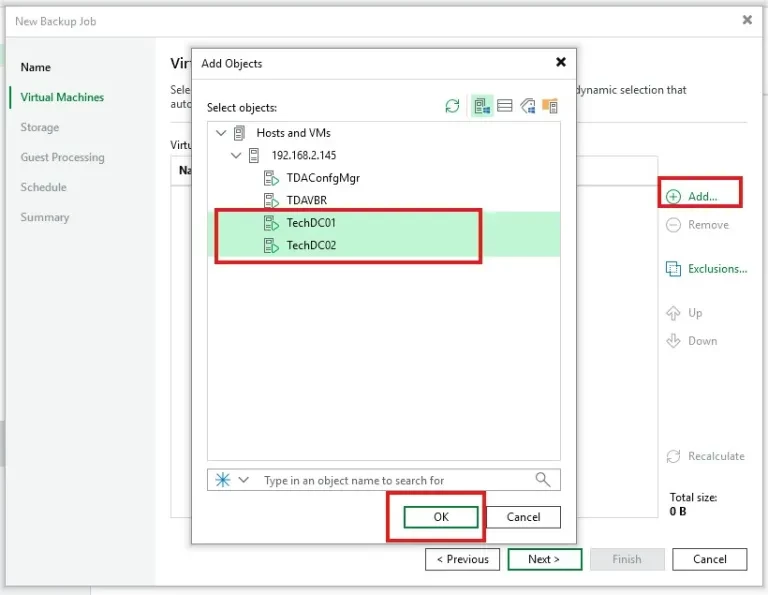Open the Summary wizard step

point(45,217)
